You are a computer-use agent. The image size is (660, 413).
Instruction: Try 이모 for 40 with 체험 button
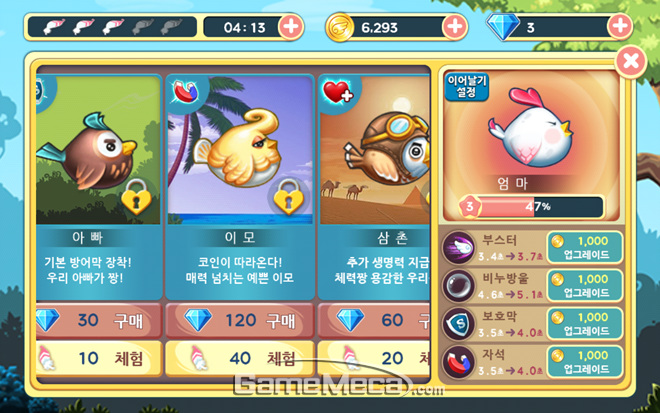click(240, 358)
